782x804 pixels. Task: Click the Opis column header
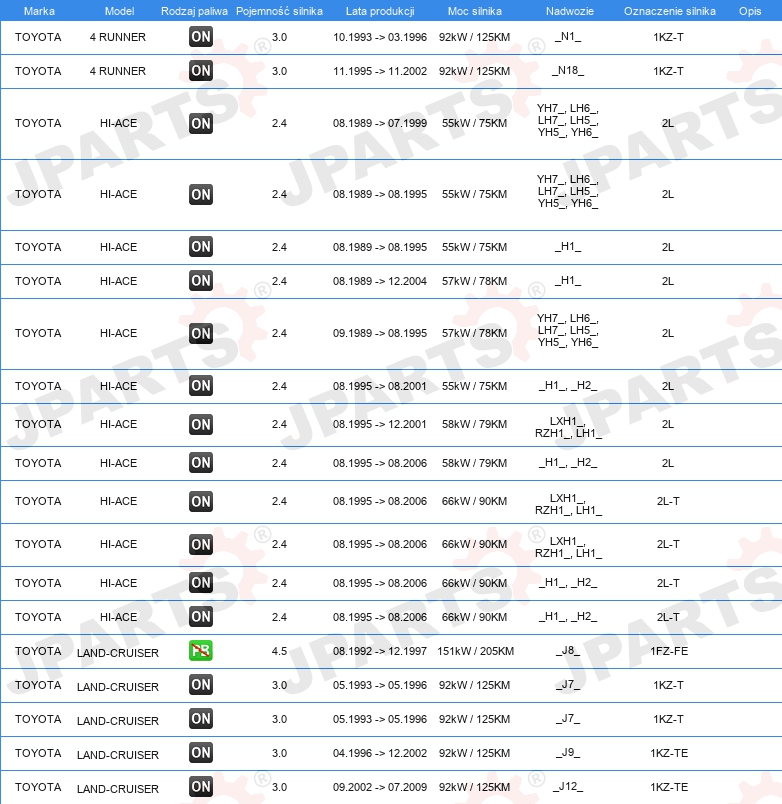[749, 10]
